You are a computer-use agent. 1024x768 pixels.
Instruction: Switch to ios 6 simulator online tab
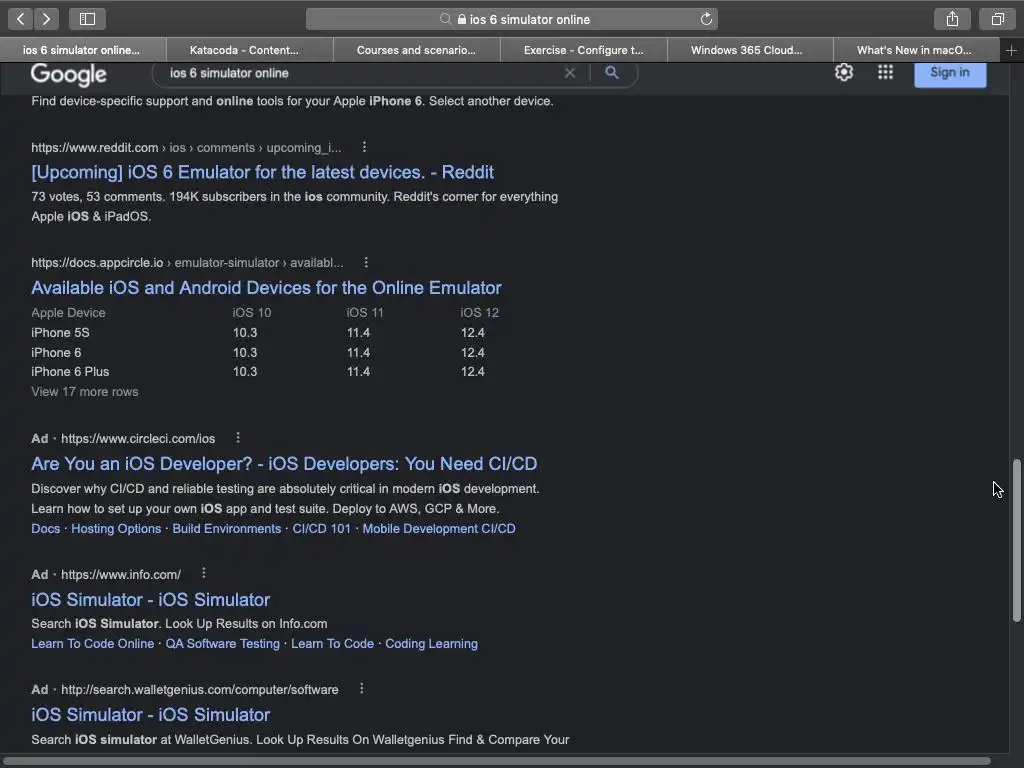tap(83, 50)
